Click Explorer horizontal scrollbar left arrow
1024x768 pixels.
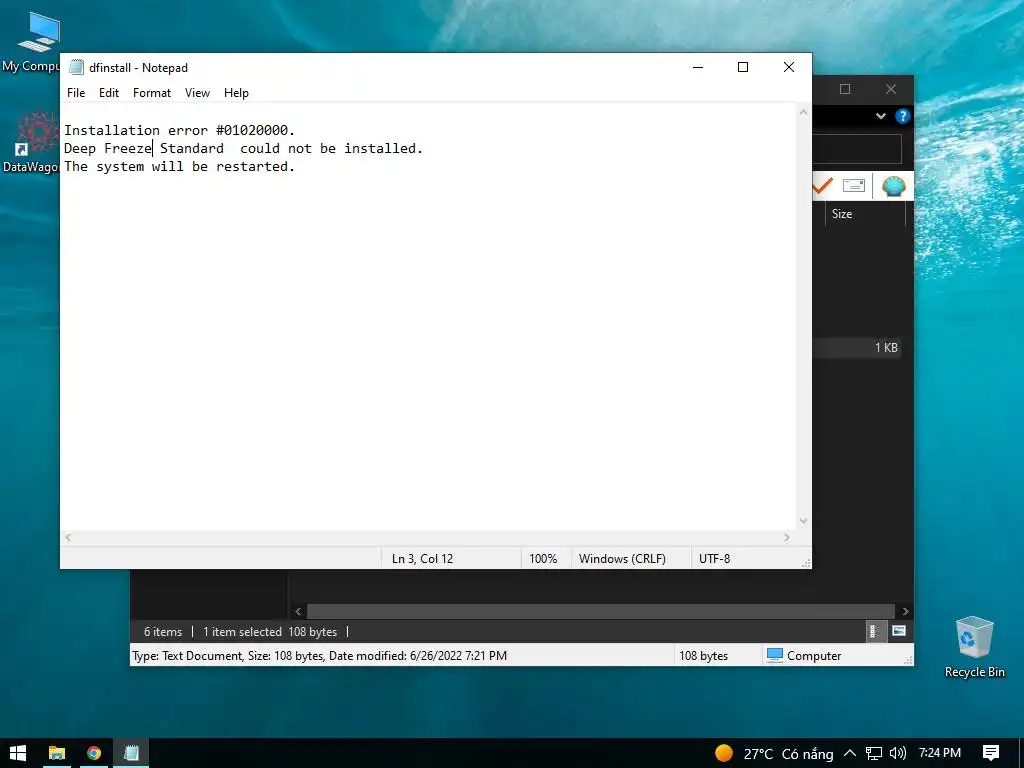pyautogui.click(x=298, y=611)
